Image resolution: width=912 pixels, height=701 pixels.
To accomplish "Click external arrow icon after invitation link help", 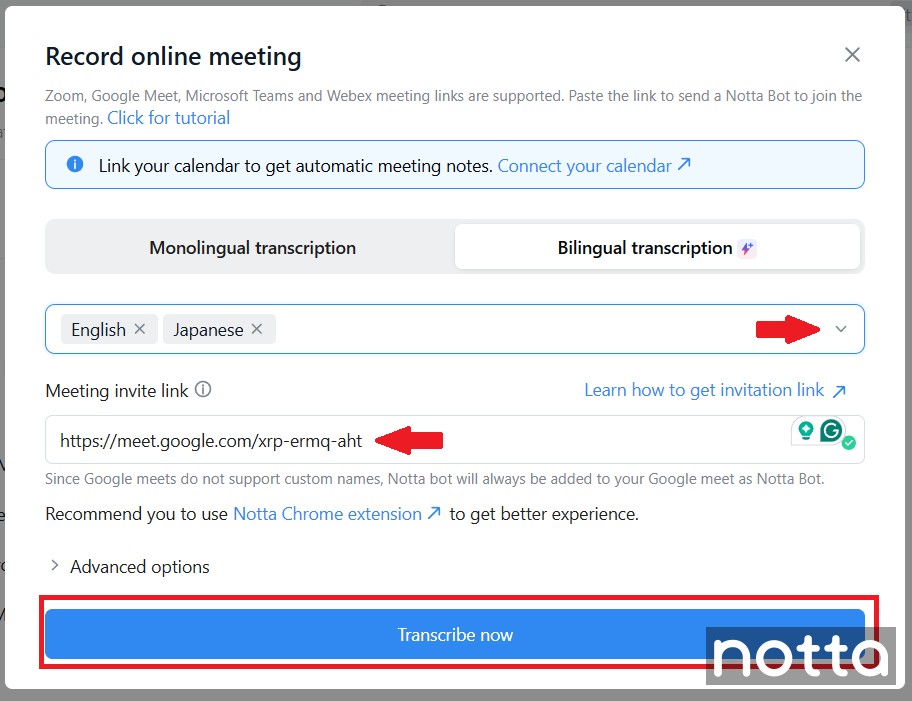I will (x=839, y=390).
